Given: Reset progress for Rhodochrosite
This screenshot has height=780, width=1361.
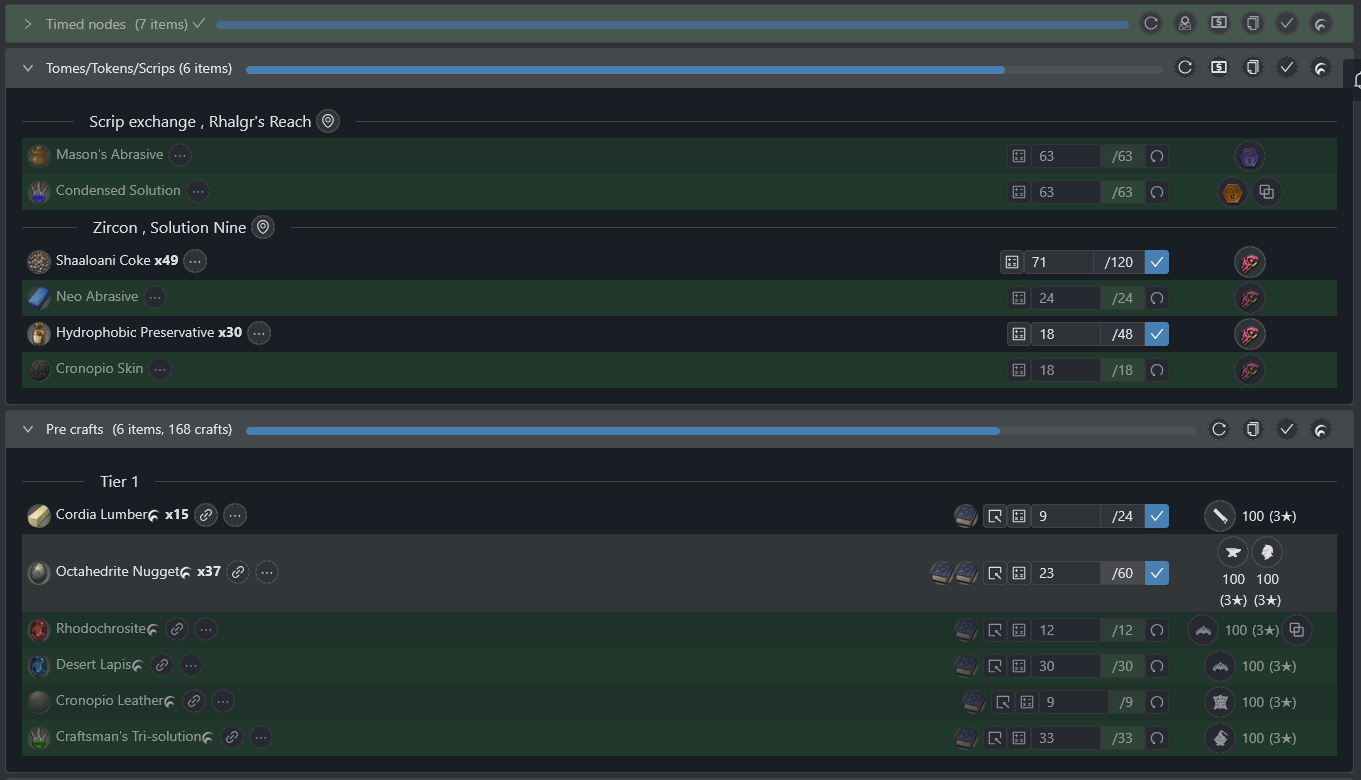Looking at the screenshot, I should click(x=1157, y=630).
